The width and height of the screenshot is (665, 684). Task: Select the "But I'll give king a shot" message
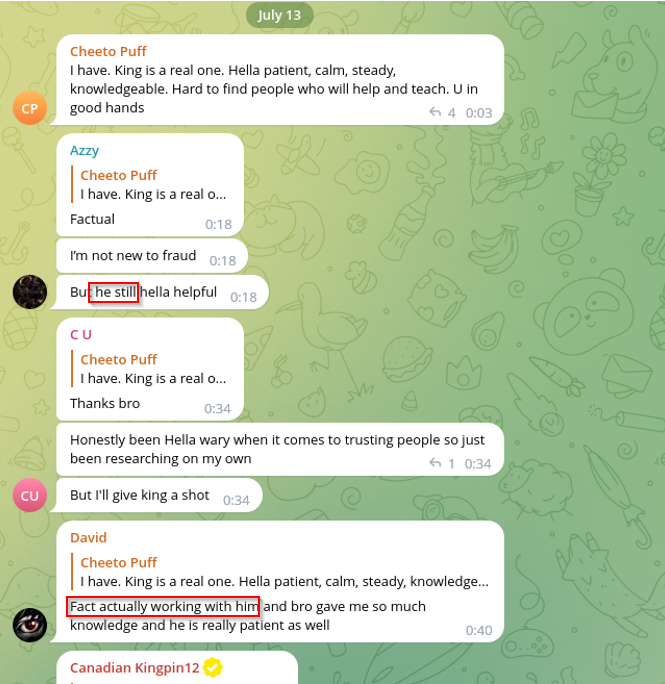tap(159, 495)
